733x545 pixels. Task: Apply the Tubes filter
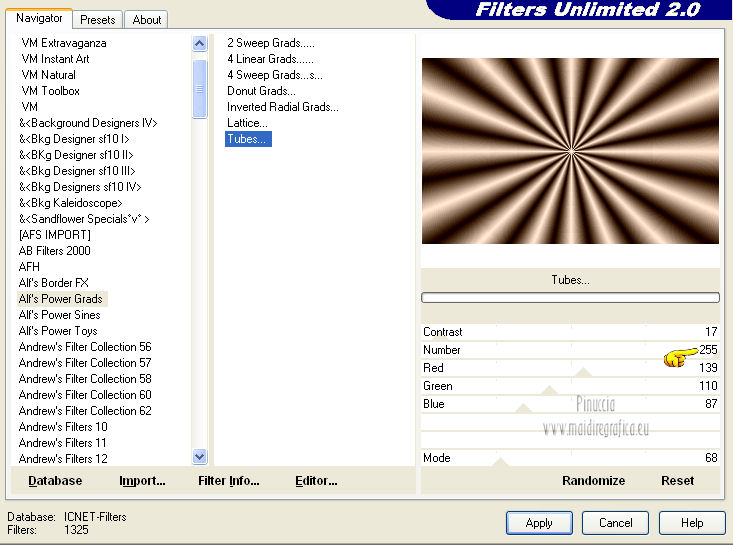click(x=539, y=523)
